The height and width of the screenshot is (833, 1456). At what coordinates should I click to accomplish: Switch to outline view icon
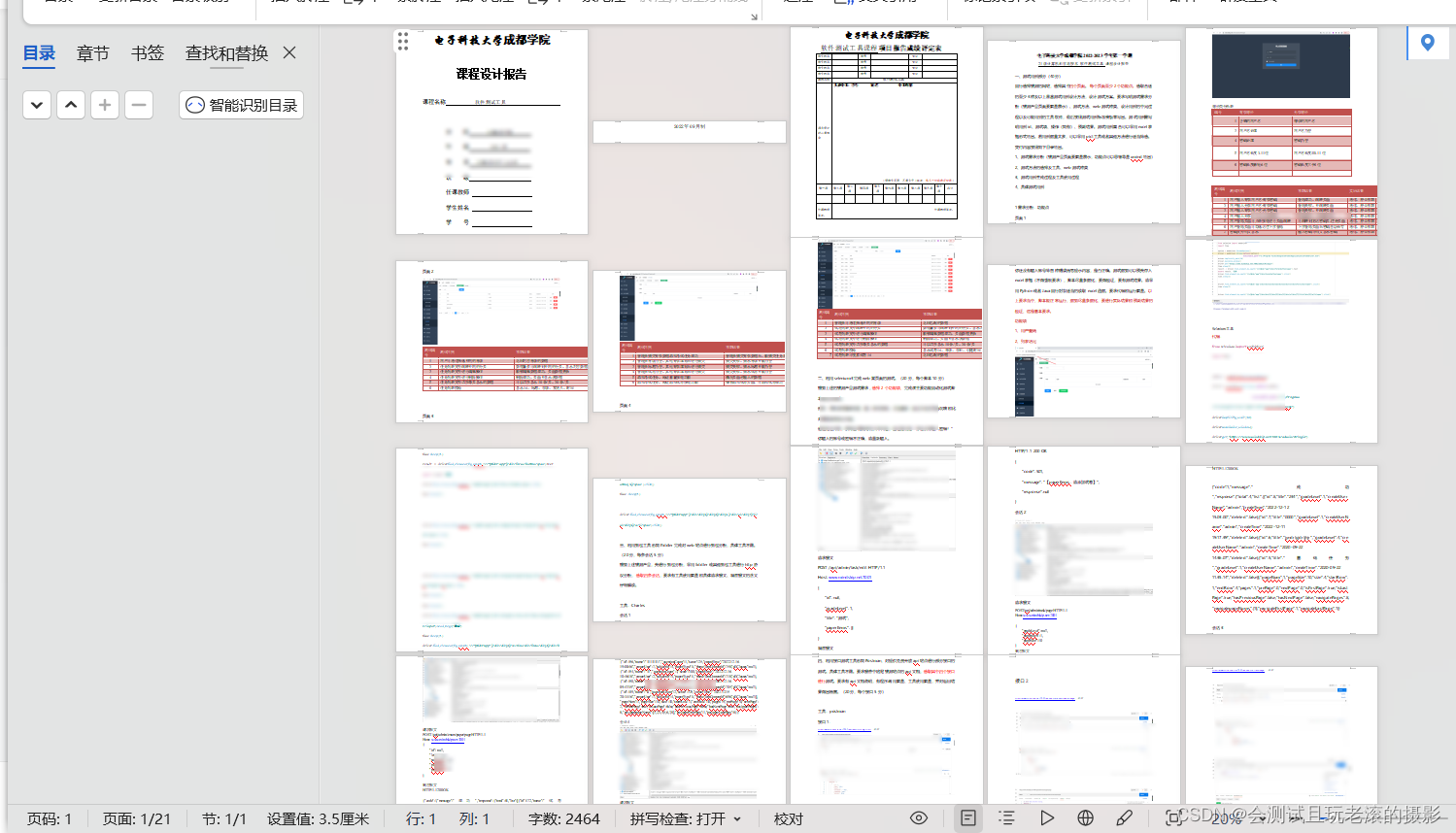click(1006, 818)
